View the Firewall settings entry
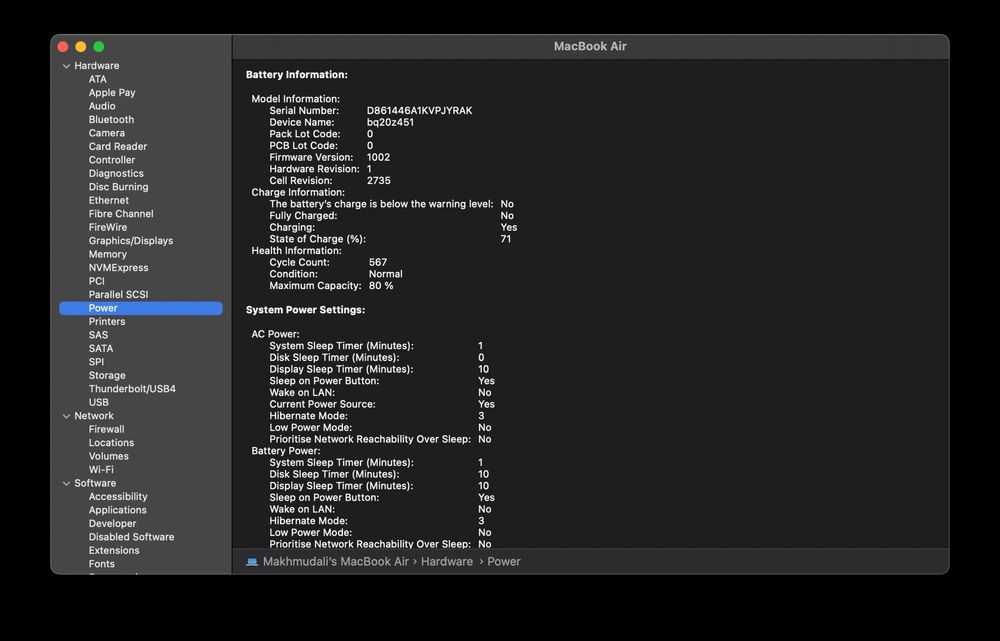Viewport: 1000px width, 641px height. [x=106, y=429]
